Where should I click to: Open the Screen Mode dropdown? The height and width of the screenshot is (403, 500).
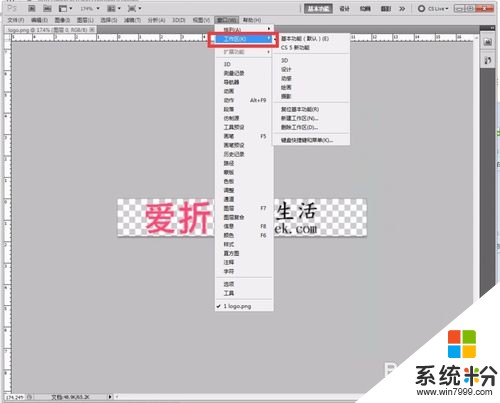[x=134, y=8]
